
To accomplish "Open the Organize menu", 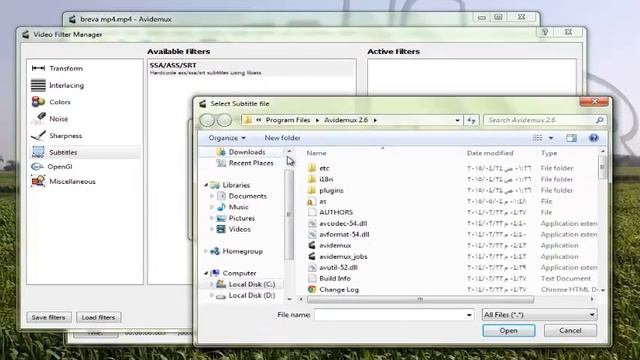I will click(227, 138).
